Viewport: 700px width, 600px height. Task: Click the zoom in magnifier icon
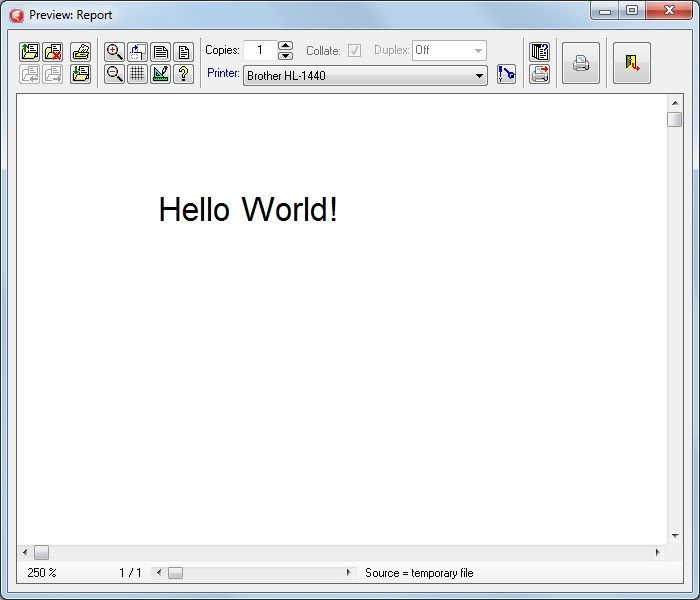pyautogui.click(x=114, y=52)
